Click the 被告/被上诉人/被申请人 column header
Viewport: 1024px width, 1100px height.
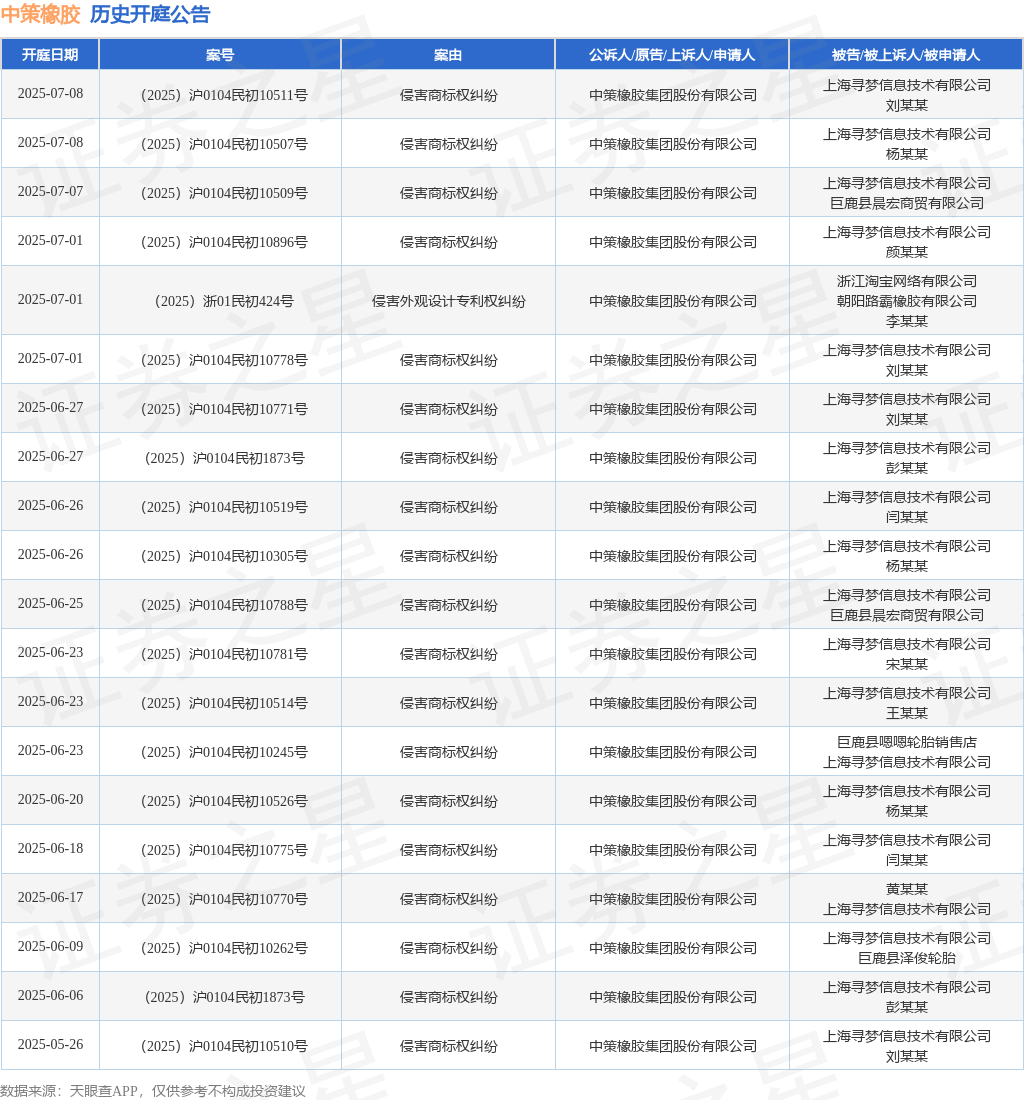(x=906, y=55)
